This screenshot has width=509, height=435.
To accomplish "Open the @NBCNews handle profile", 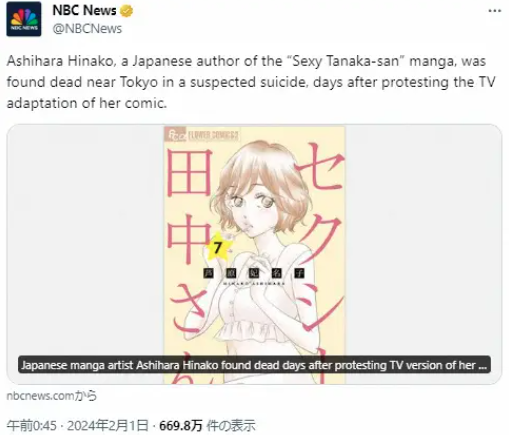I will pyautogui.click(x=87, y=29).
